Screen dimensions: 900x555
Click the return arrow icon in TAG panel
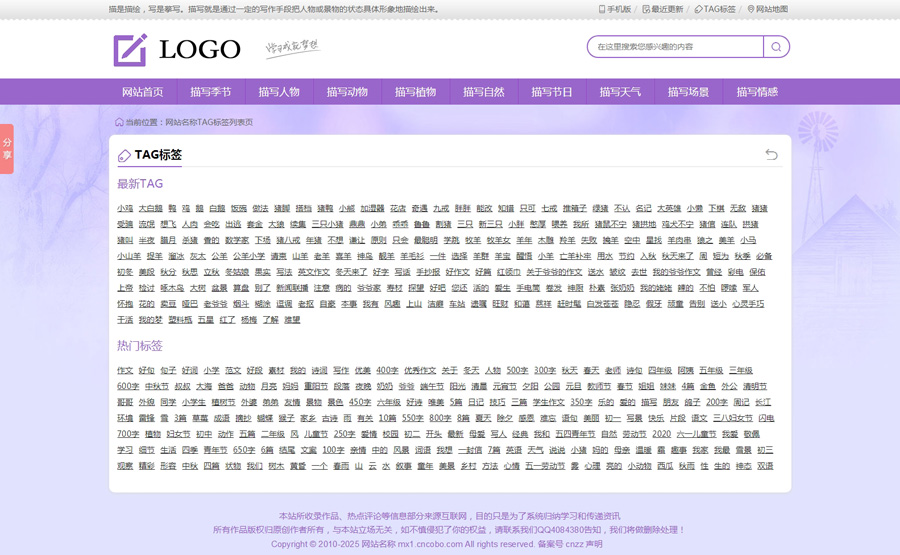[x=771, y=154]
